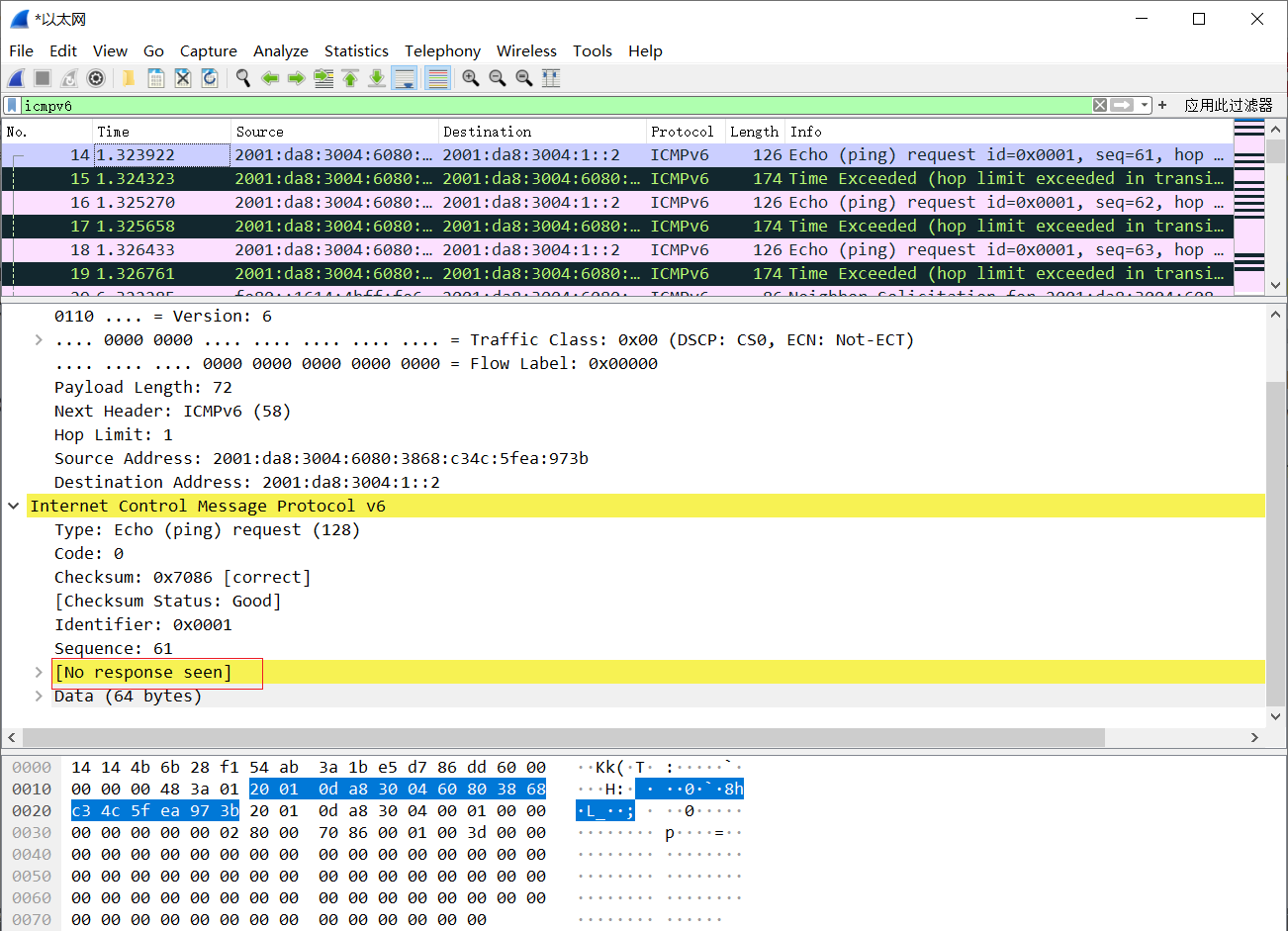Sort packets by the Destination column
The image size is (1288, 931).
pyautogui.click(x=542, y=132)
